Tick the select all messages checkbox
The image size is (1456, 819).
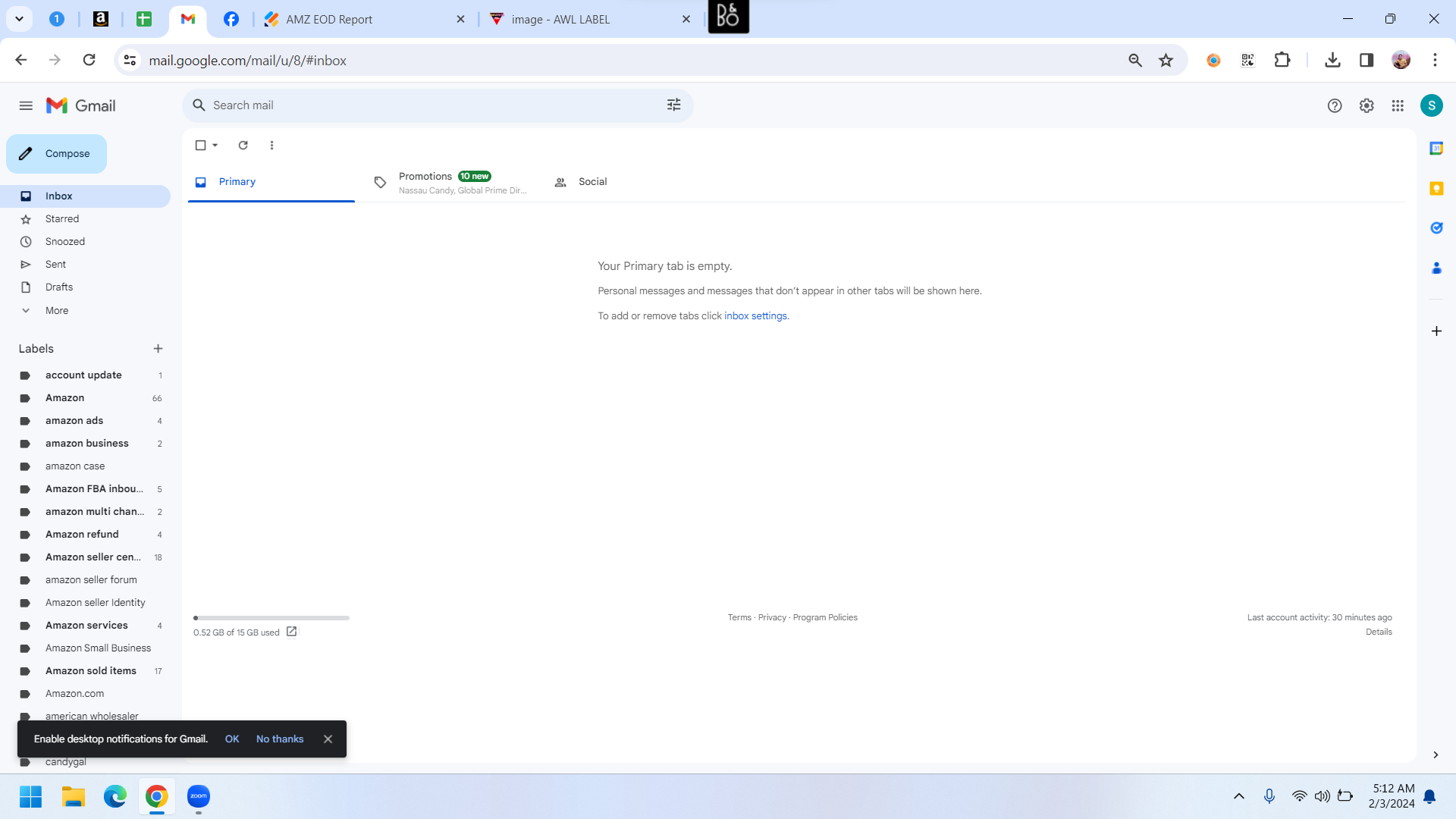[x=201, y=146]
